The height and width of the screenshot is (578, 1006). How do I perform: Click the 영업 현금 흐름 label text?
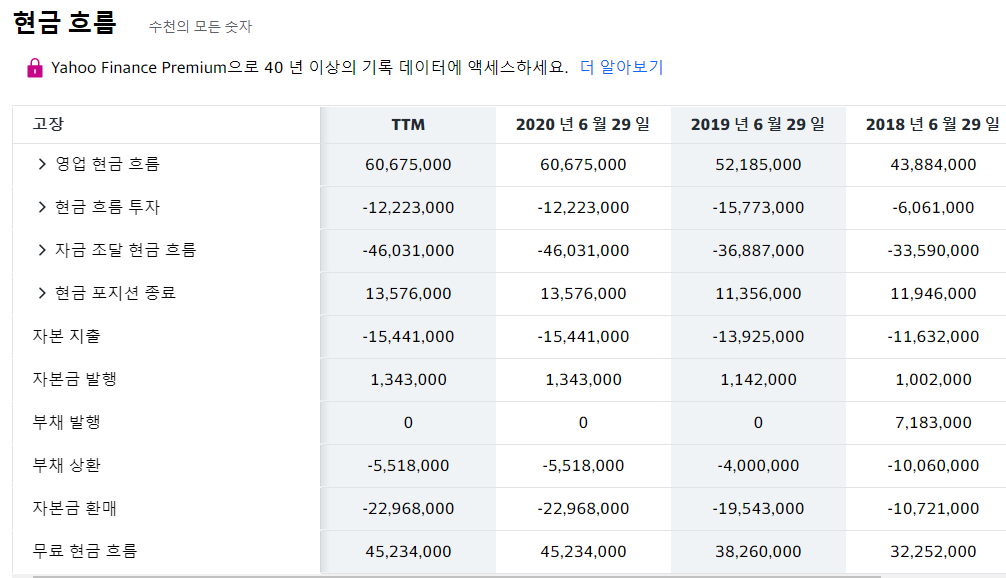coord(107,164)
